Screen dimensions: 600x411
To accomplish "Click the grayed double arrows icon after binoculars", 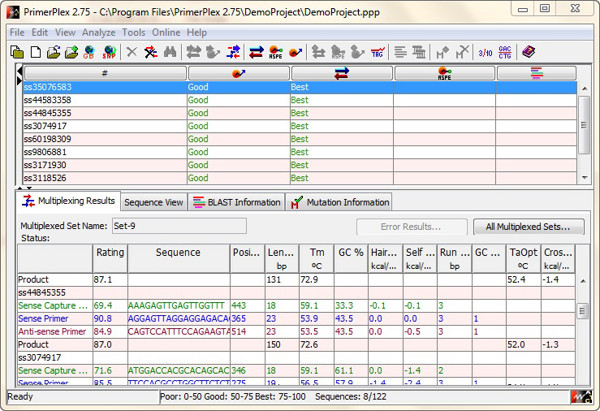I will (x=194, y=52).
